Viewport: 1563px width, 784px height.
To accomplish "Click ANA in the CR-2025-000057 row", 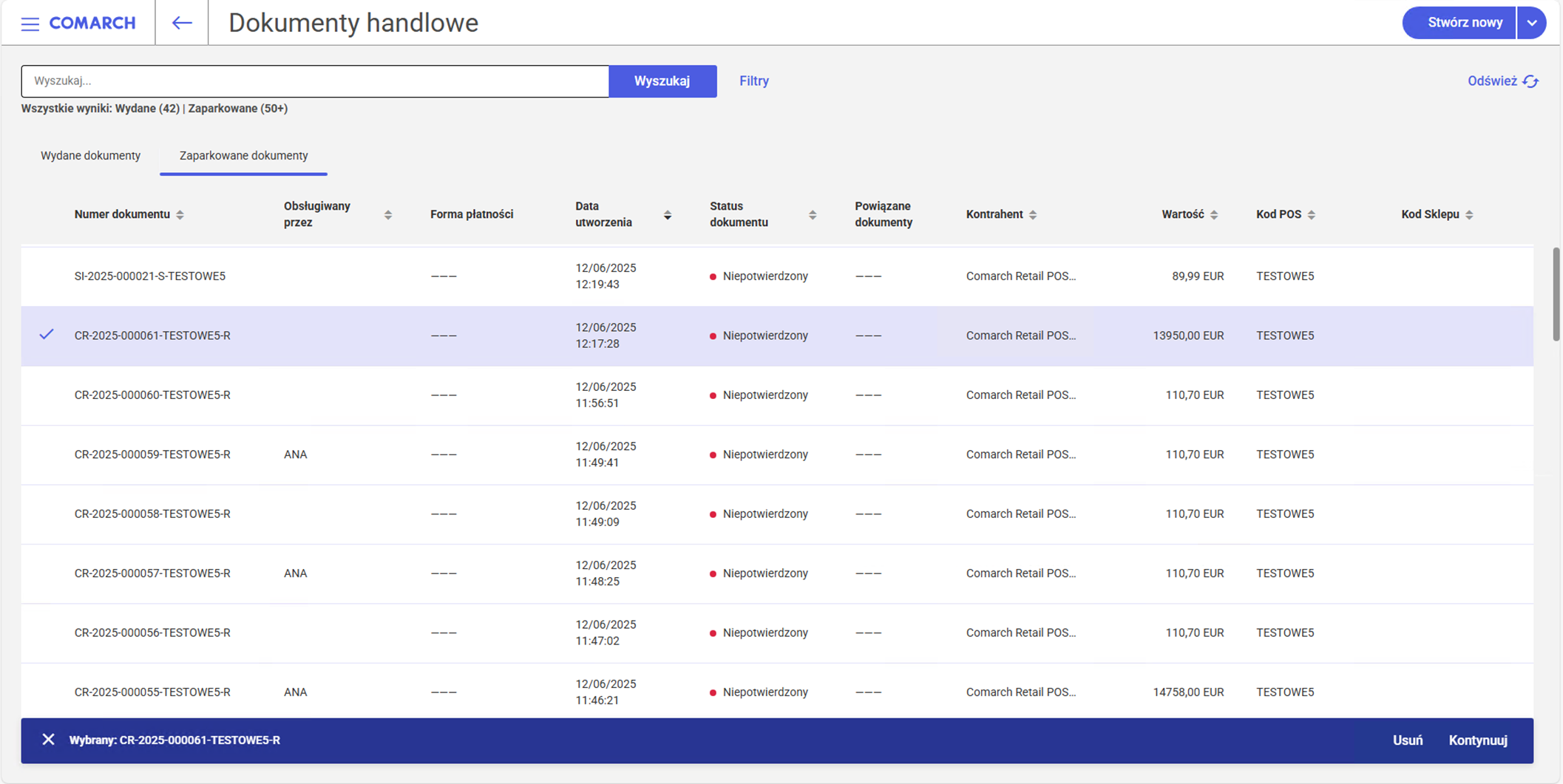I will (295, 573).
